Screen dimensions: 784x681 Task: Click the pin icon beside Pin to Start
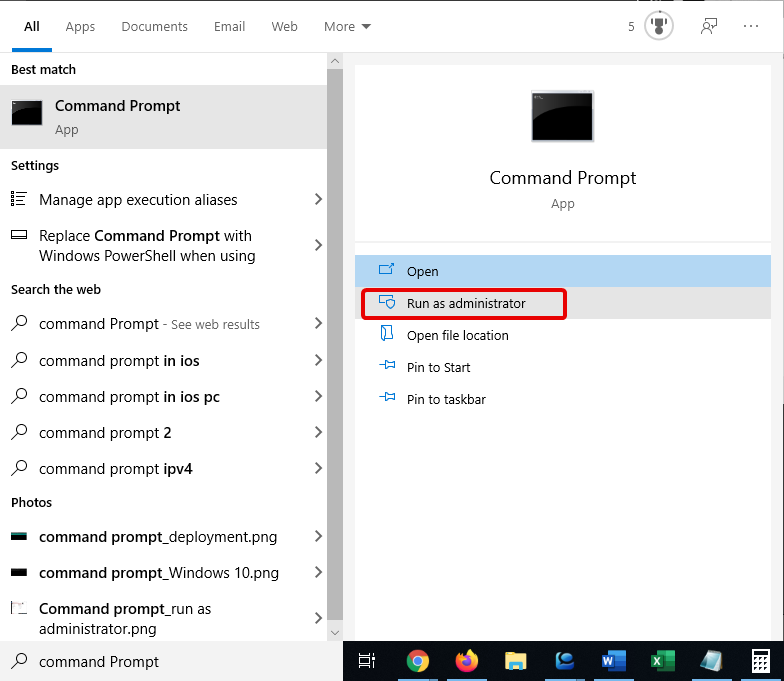387,366
